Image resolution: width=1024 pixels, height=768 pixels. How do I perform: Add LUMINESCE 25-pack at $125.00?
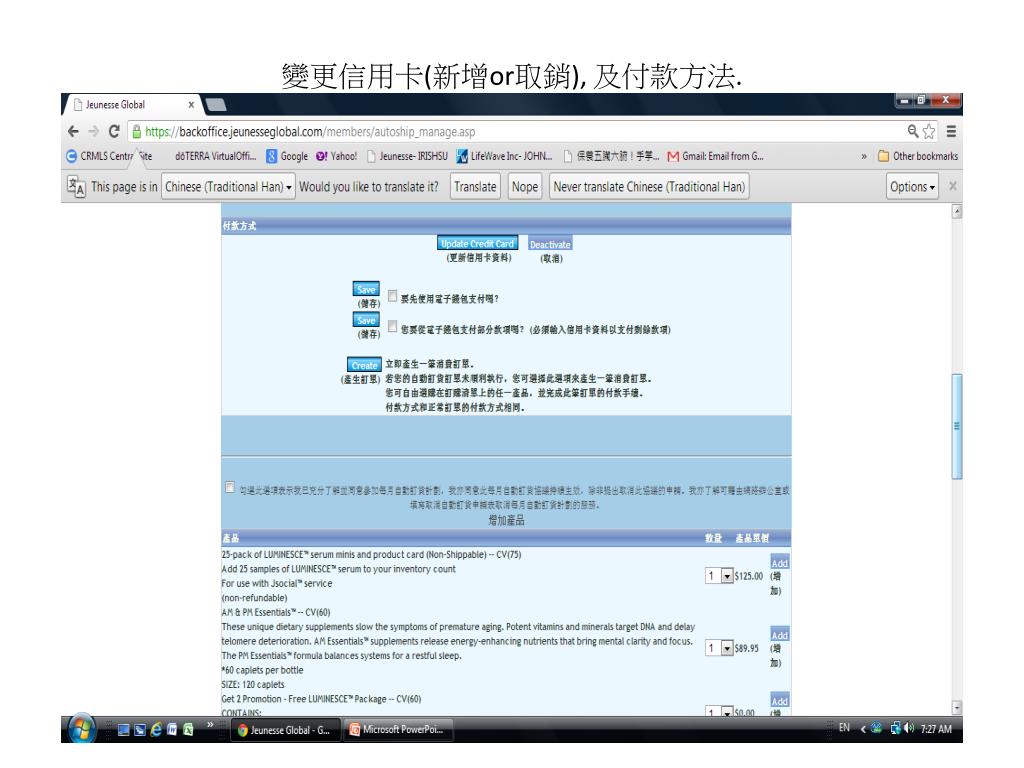click(x=780, y=563)
